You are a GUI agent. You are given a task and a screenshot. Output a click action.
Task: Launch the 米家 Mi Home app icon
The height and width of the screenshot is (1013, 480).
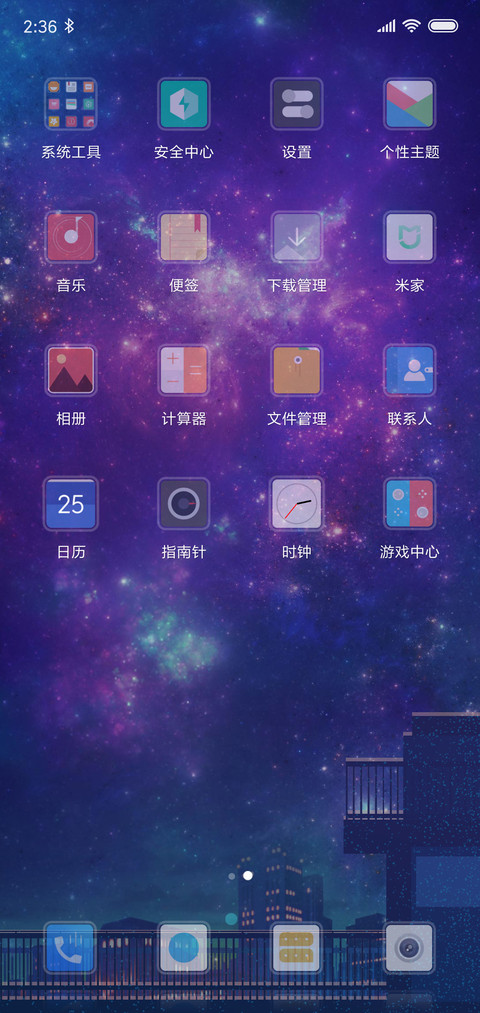pyautogui.click(x=410, y=237)
